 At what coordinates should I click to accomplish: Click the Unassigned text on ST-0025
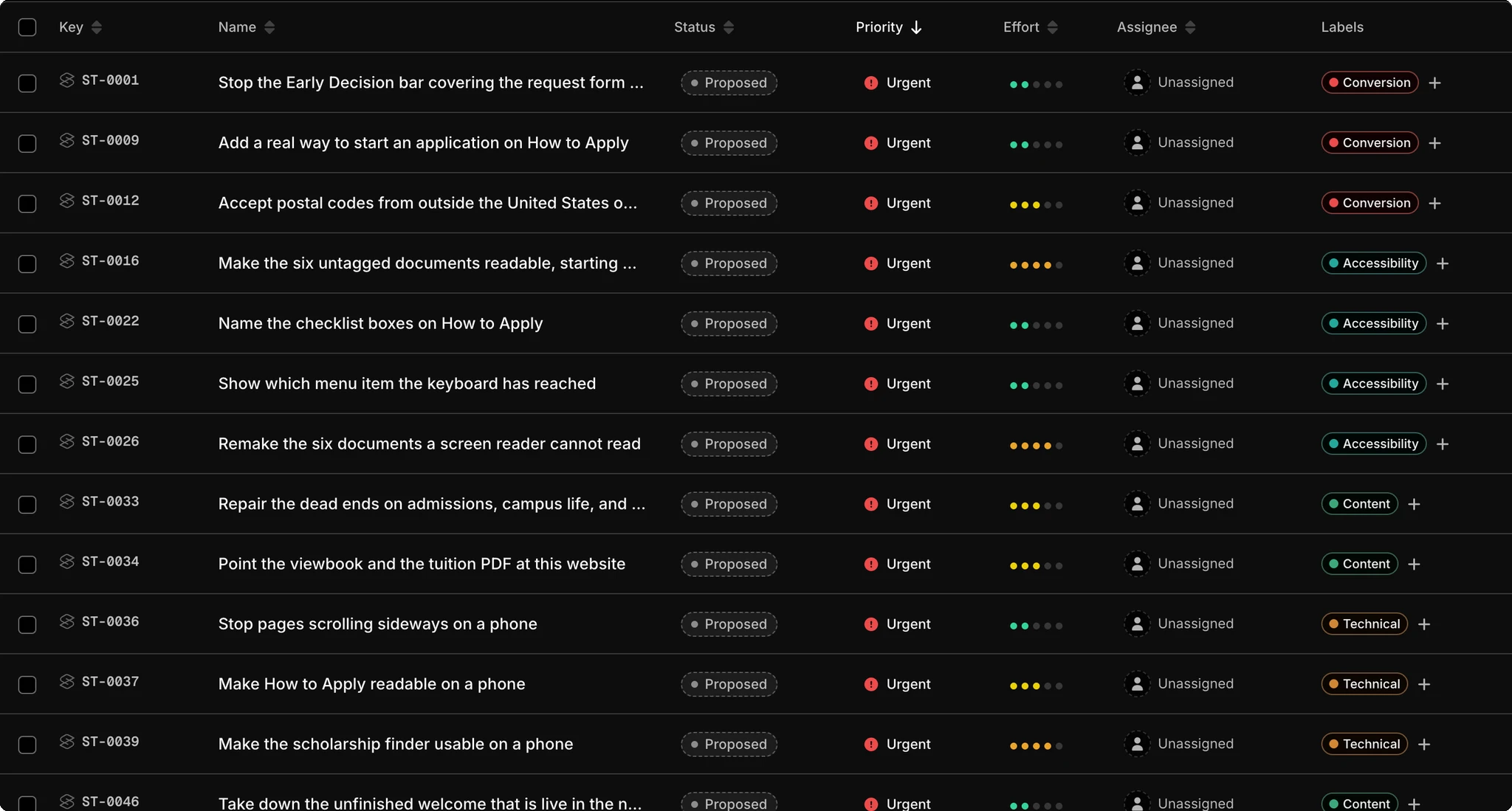(1195, 383)
